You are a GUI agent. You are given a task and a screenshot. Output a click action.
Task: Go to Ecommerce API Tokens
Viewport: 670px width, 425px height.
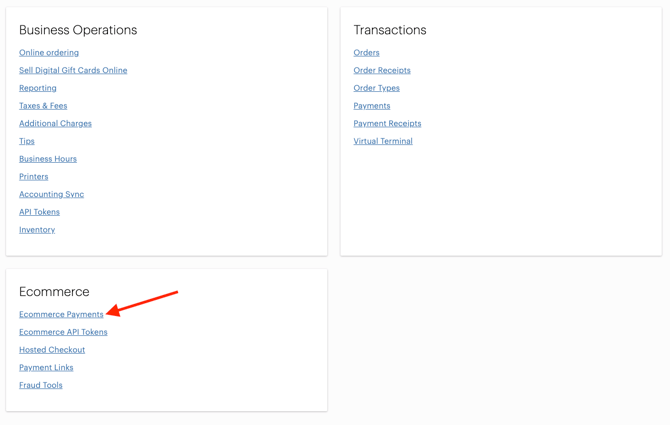[63, 332]
